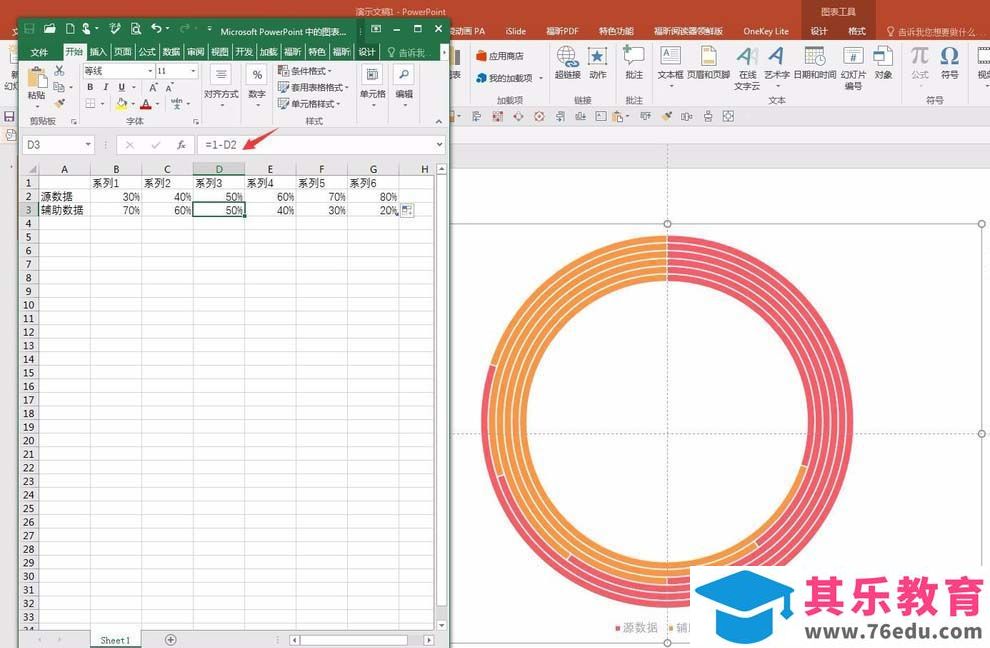Insert a hyperlink (超链接) in PowerPoint
Screen dimensions: 990x648
tap(567, 63)
